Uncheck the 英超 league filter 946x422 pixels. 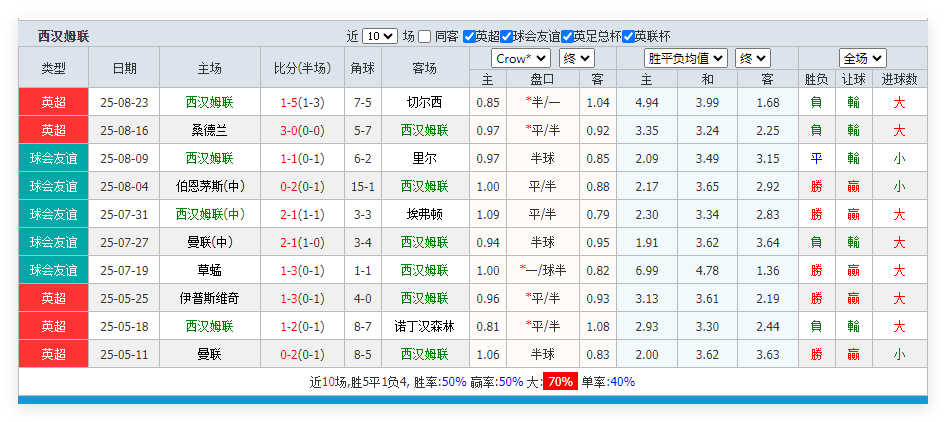coord(469,36)
